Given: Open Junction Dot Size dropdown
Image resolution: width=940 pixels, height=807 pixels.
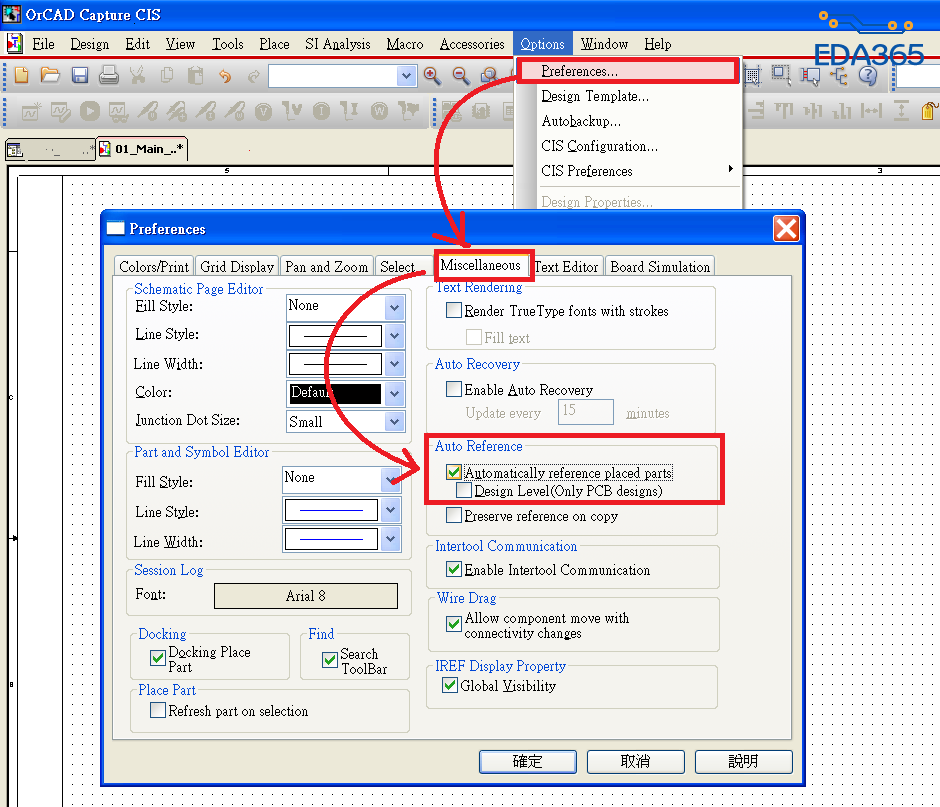Looking at the screenshot, I should pos(394,421).
